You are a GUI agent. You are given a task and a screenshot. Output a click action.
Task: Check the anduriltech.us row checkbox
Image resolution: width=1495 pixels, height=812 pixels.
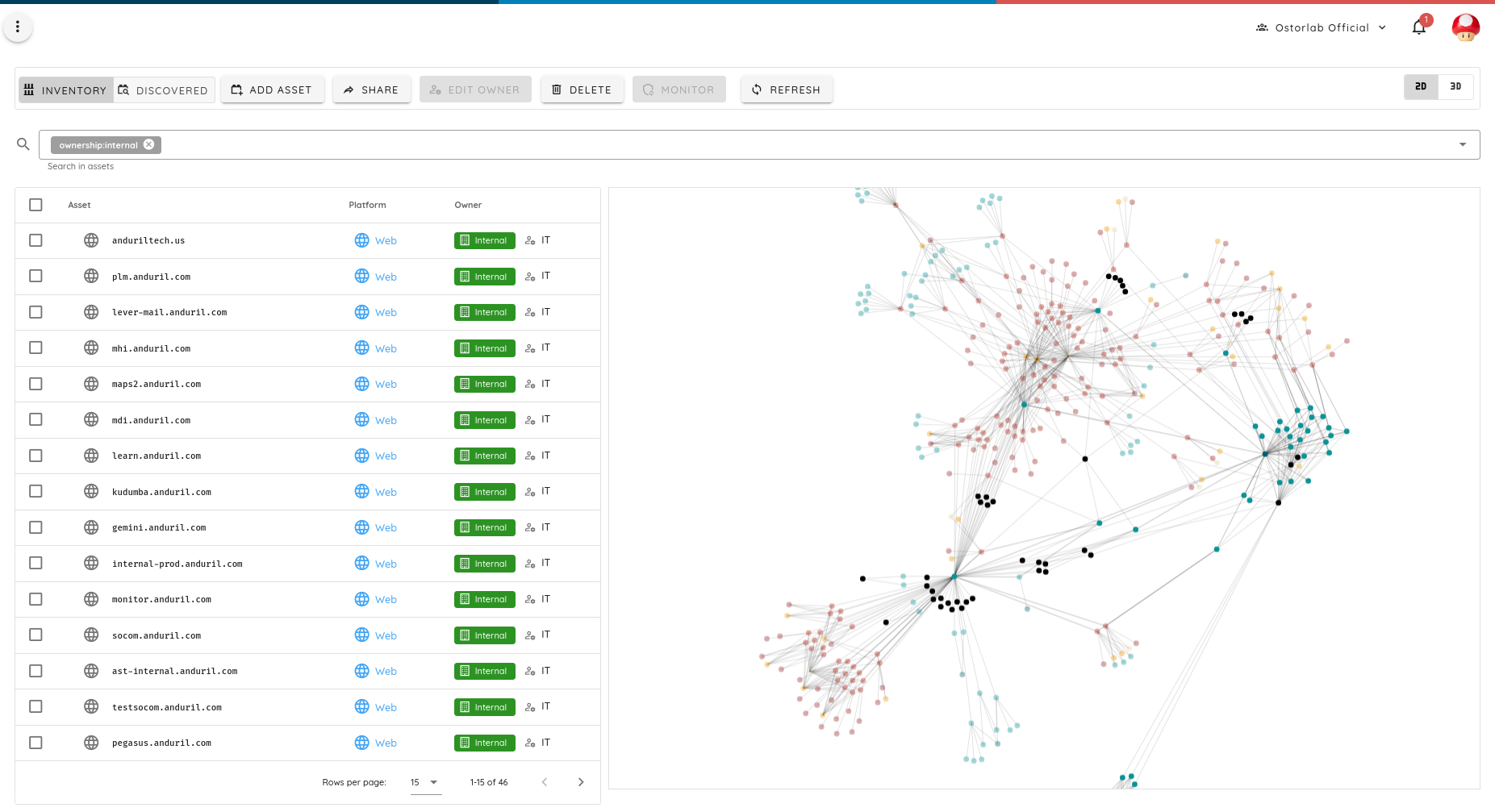(x=35, y=240)
